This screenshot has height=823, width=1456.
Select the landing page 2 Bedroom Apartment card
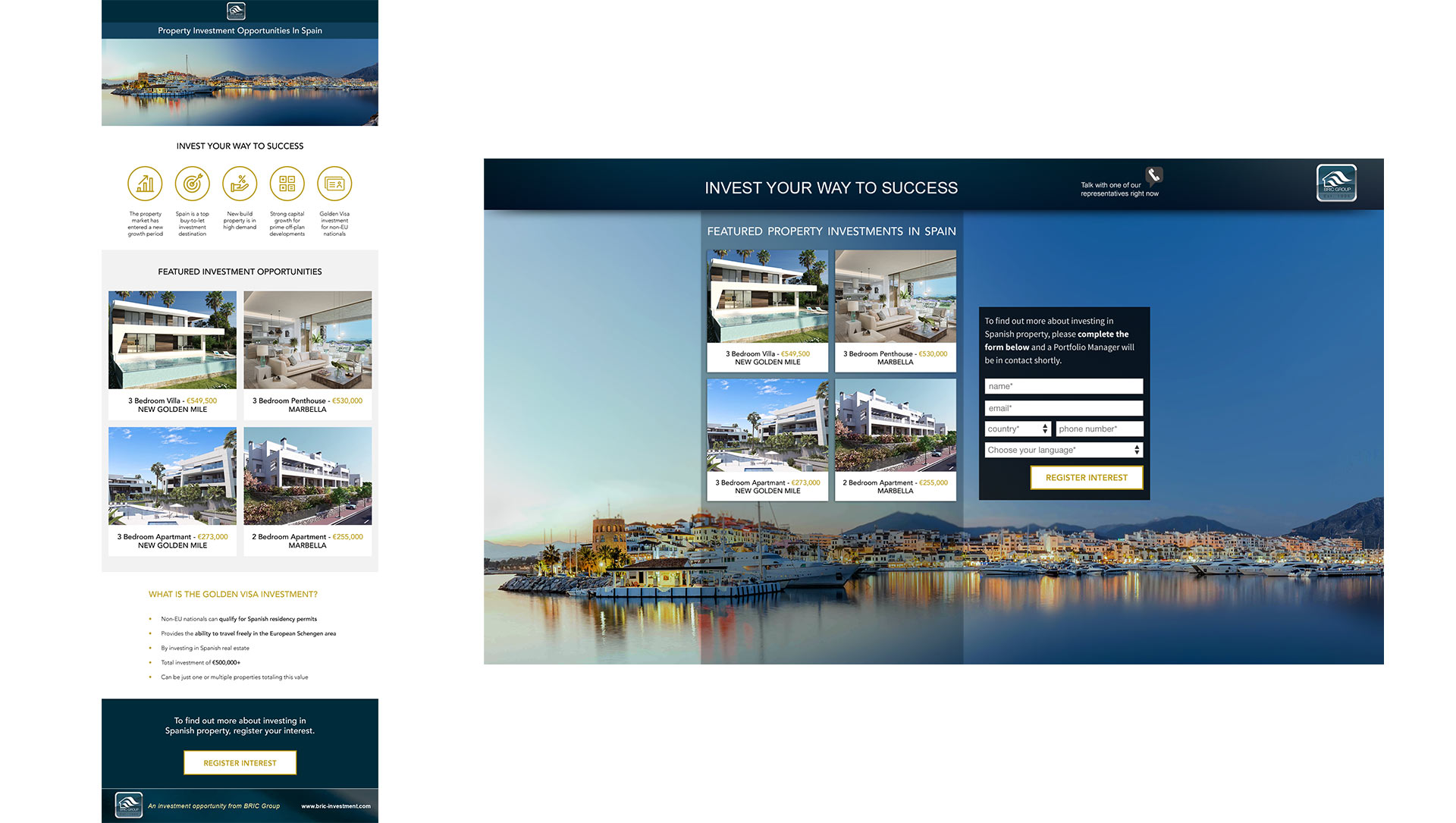896,440
